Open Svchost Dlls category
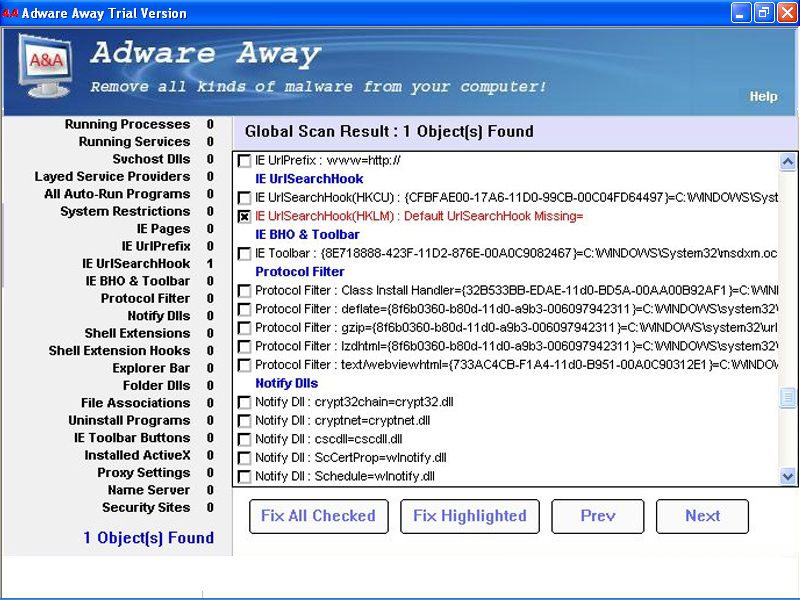The width and height of the screenshot is (800, 600). [x=151, y=159]
